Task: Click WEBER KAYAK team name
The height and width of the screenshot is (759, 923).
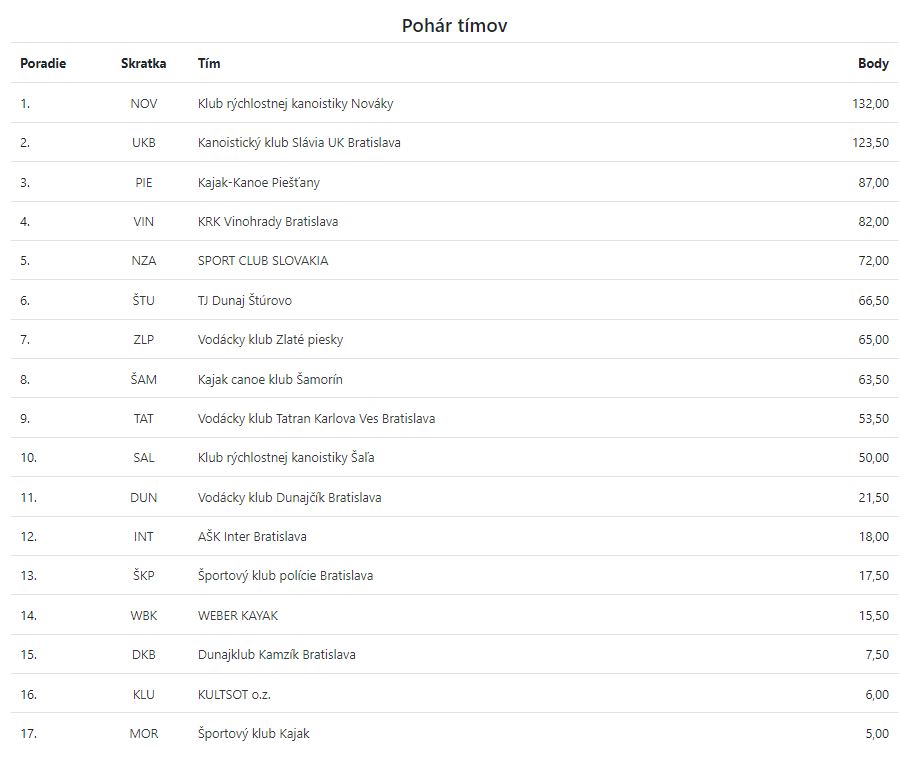Action: [x=238, y=616]
